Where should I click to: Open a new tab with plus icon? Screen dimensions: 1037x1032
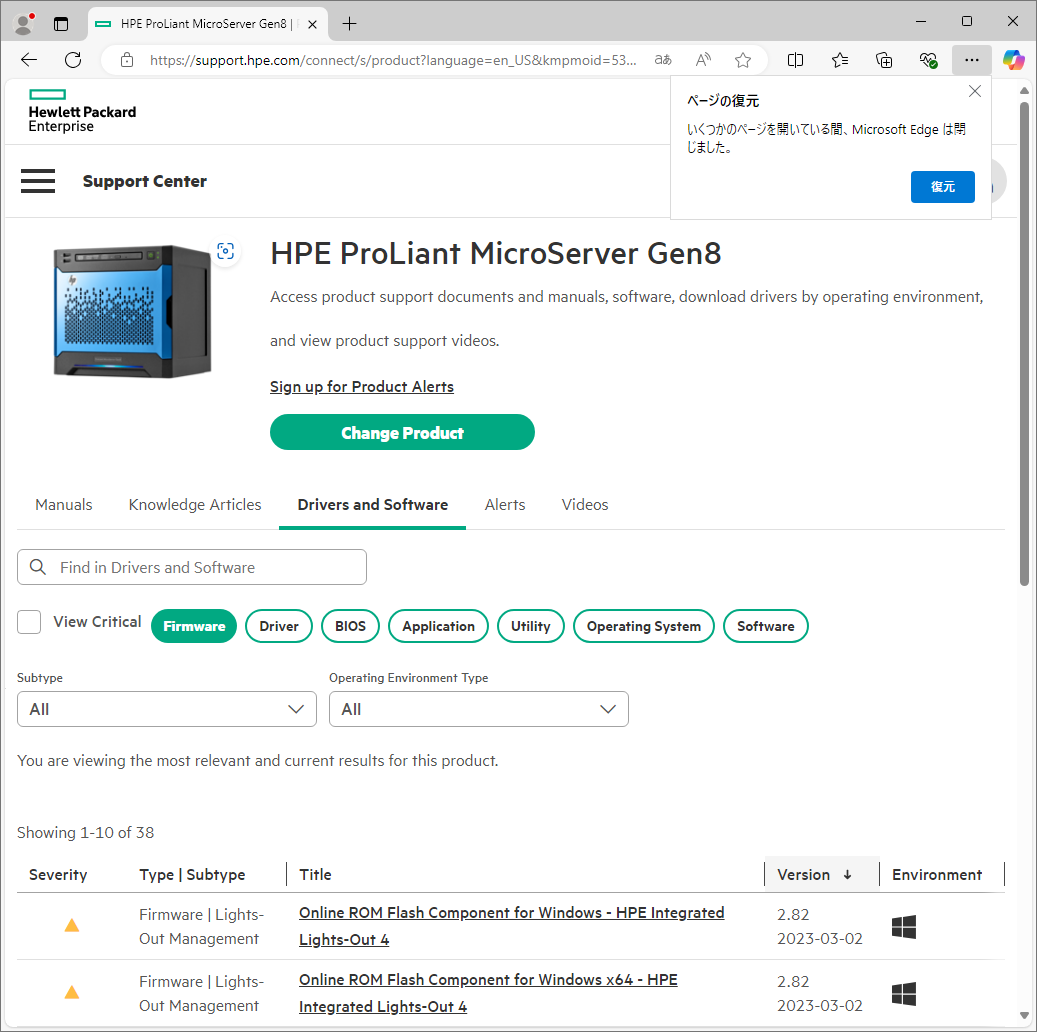coord(349,24)
